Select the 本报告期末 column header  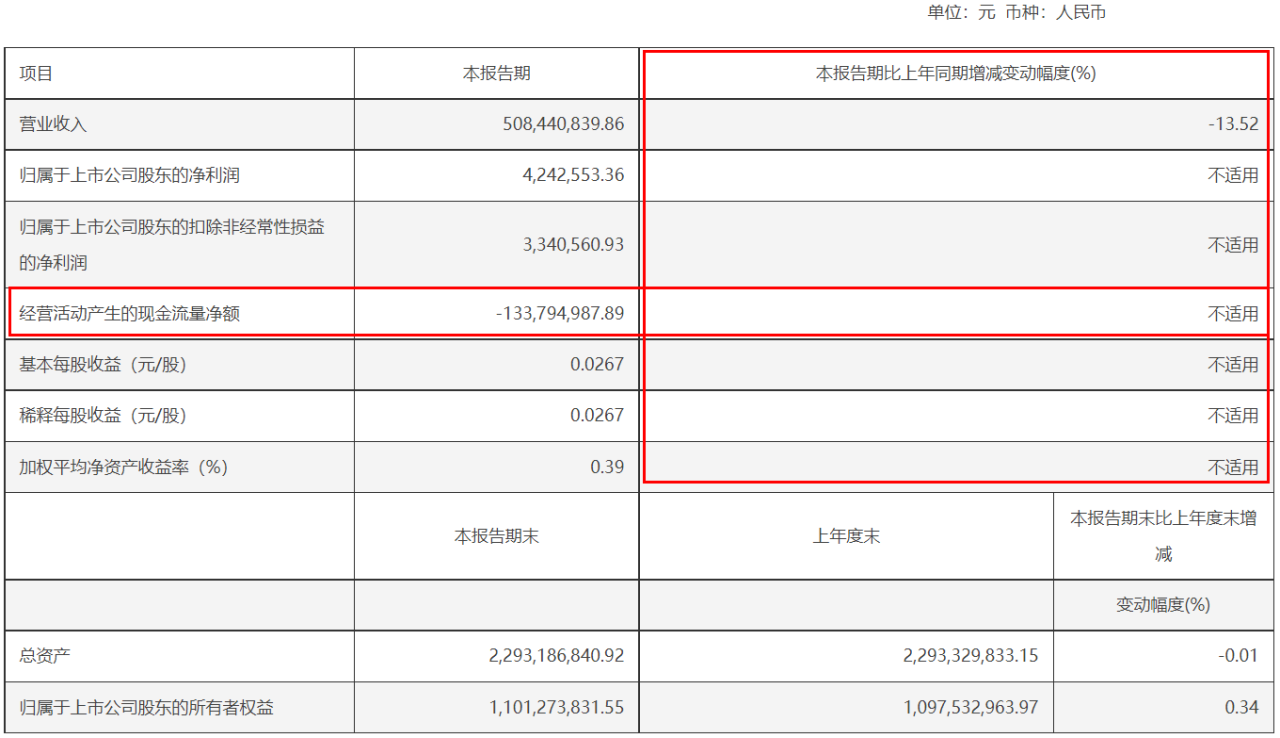coord(497,537)
